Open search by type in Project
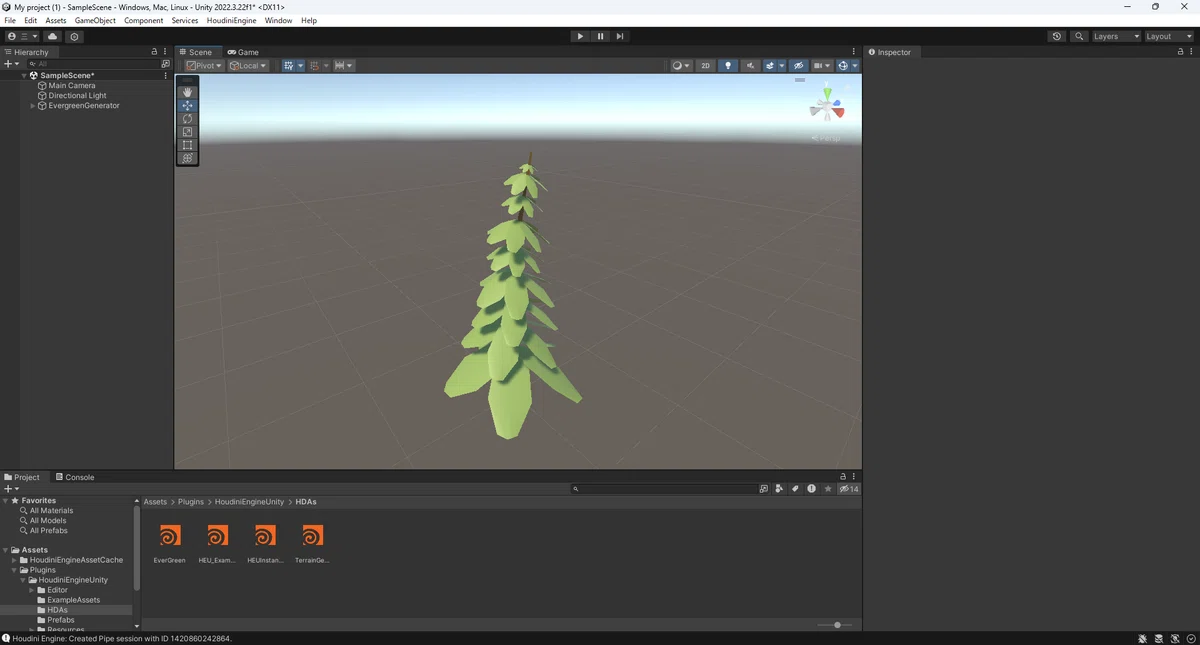The height and width of the screenshot is (645, 1200). (x=780, y=489)
